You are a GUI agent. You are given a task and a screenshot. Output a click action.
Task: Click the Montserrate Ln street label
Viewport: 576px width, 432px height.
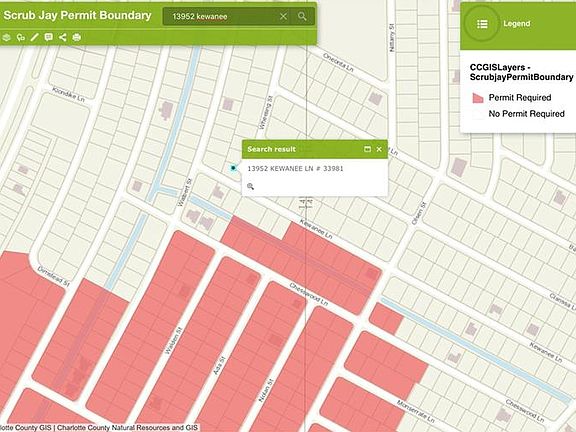tap(416, 411)
